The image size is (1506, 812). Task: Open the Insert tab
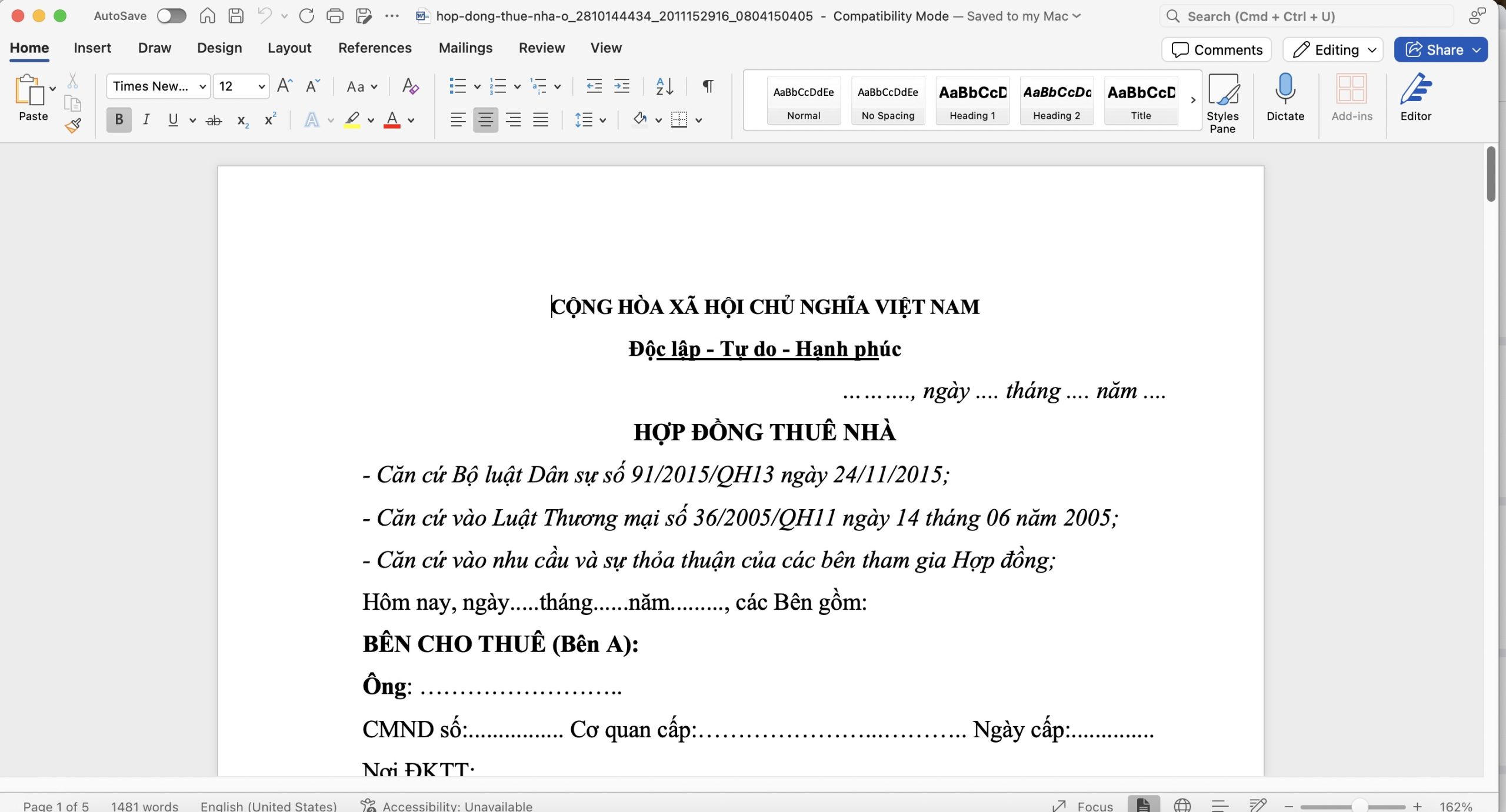pyautogui.click(x=92, y=48)
